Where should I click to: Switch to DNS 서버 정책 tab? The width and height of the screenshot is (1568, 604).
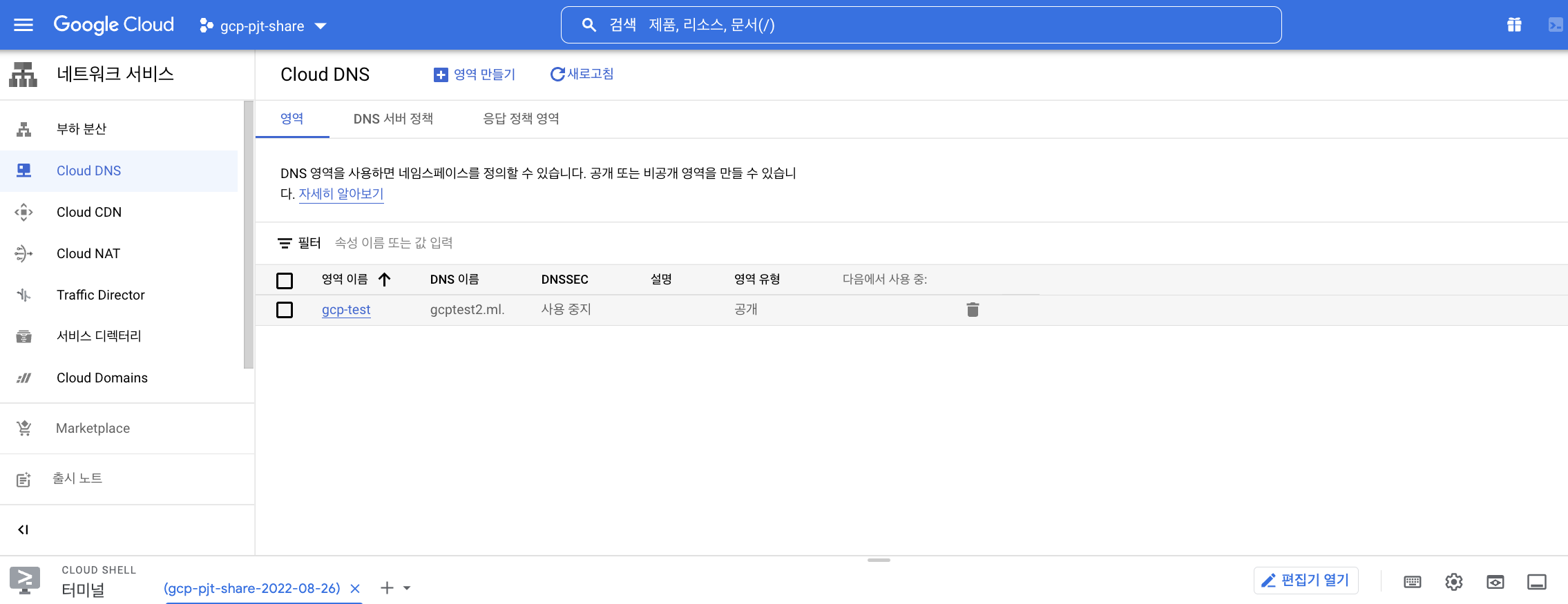393,119
